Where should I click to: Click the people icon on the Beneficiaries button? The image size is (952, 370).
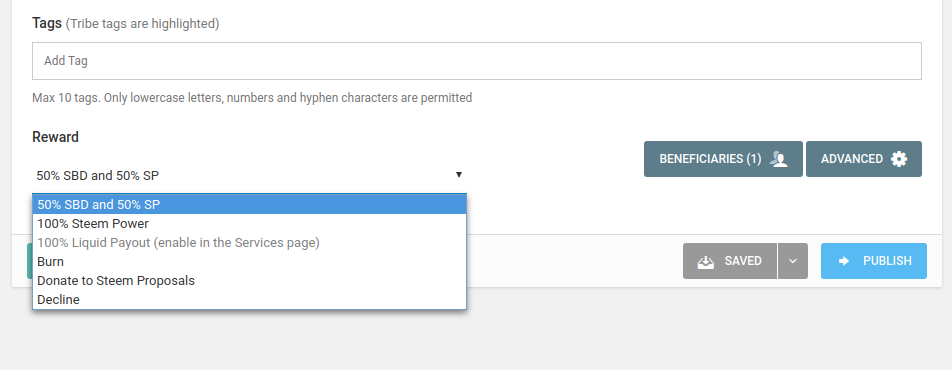(778, 159)
